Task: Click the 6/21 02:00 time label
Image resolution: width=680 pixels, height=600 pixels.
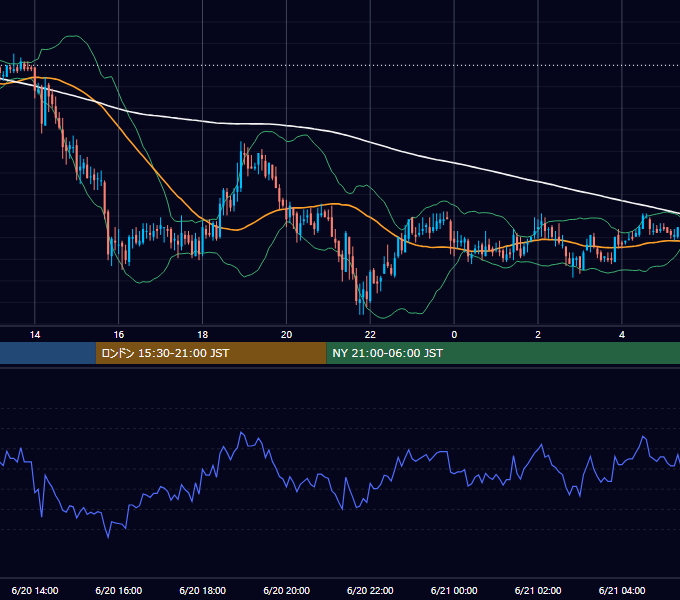Action: coord(538,590)
